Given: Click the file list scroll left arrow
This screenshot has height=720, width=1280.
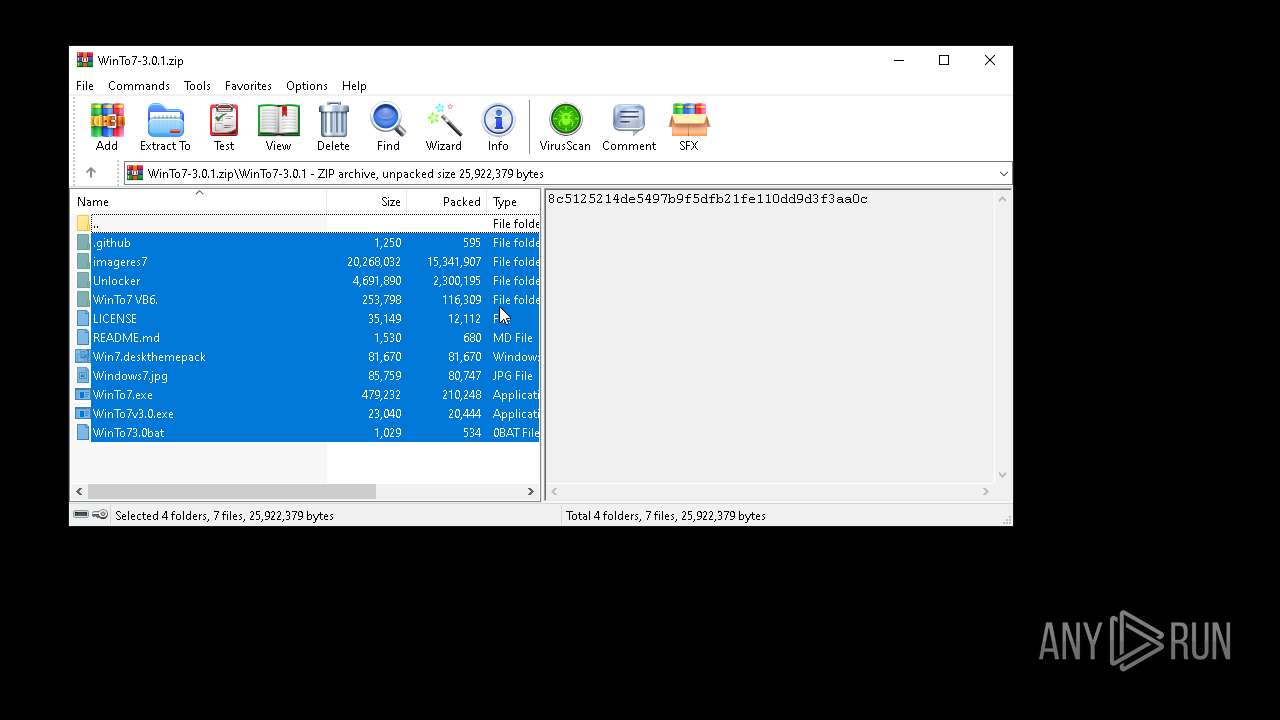Looking at the screenshot, I should 79,491.
